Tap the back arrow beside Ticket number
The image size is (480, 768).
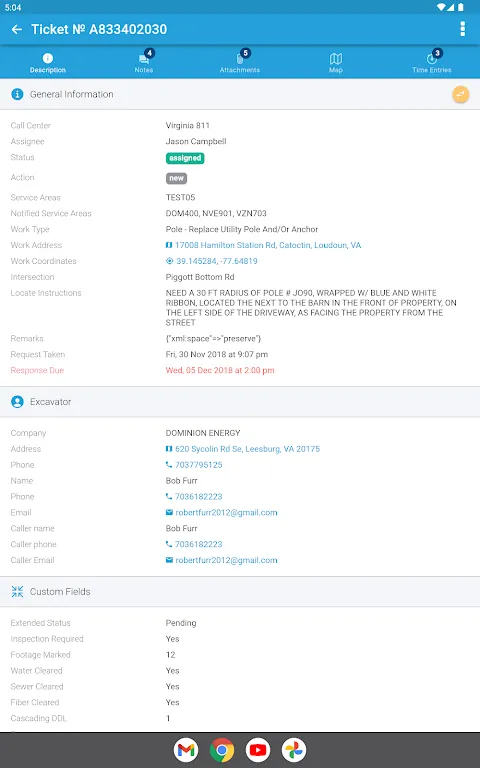pos(17,29)
